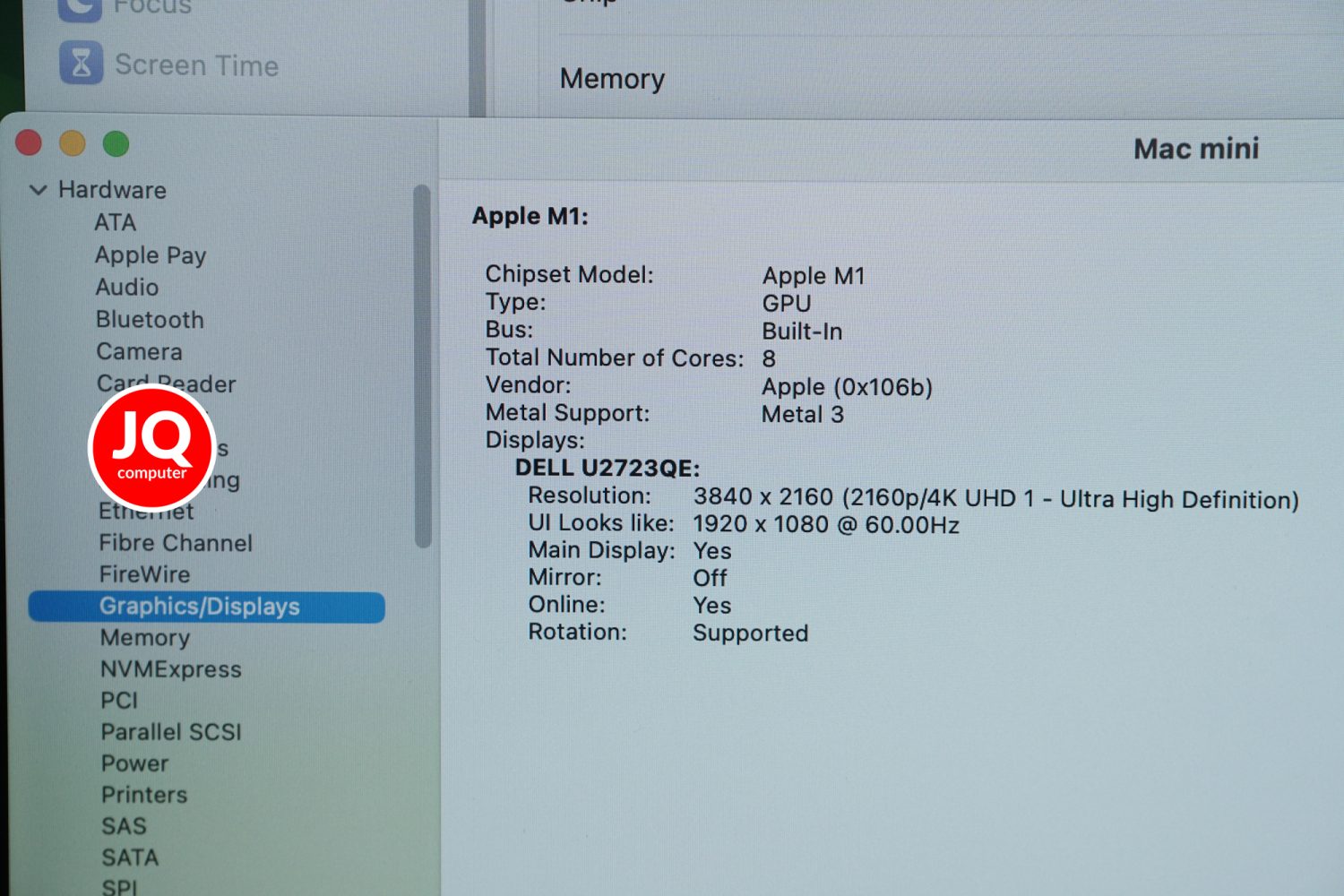The image size is (1344, 896).
Task: Select SPI at sidebar bottom
Action: tap(119, 886)
